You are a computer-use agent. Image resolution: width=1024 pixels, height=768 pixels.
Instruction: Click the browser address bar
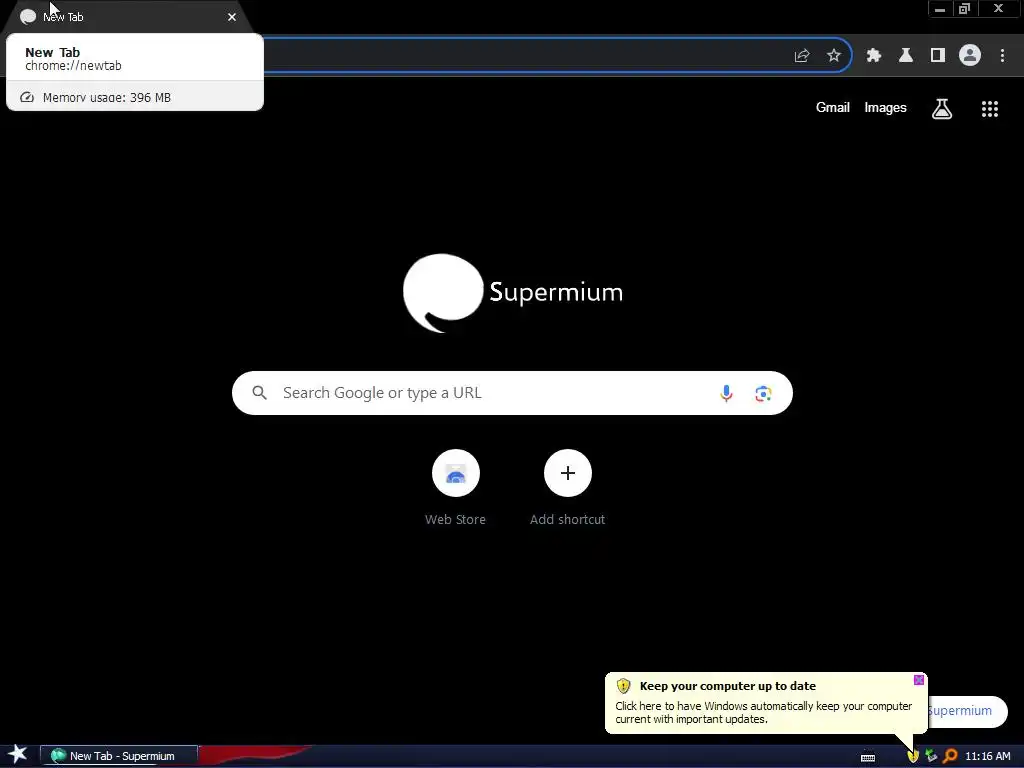coord(522,56)
